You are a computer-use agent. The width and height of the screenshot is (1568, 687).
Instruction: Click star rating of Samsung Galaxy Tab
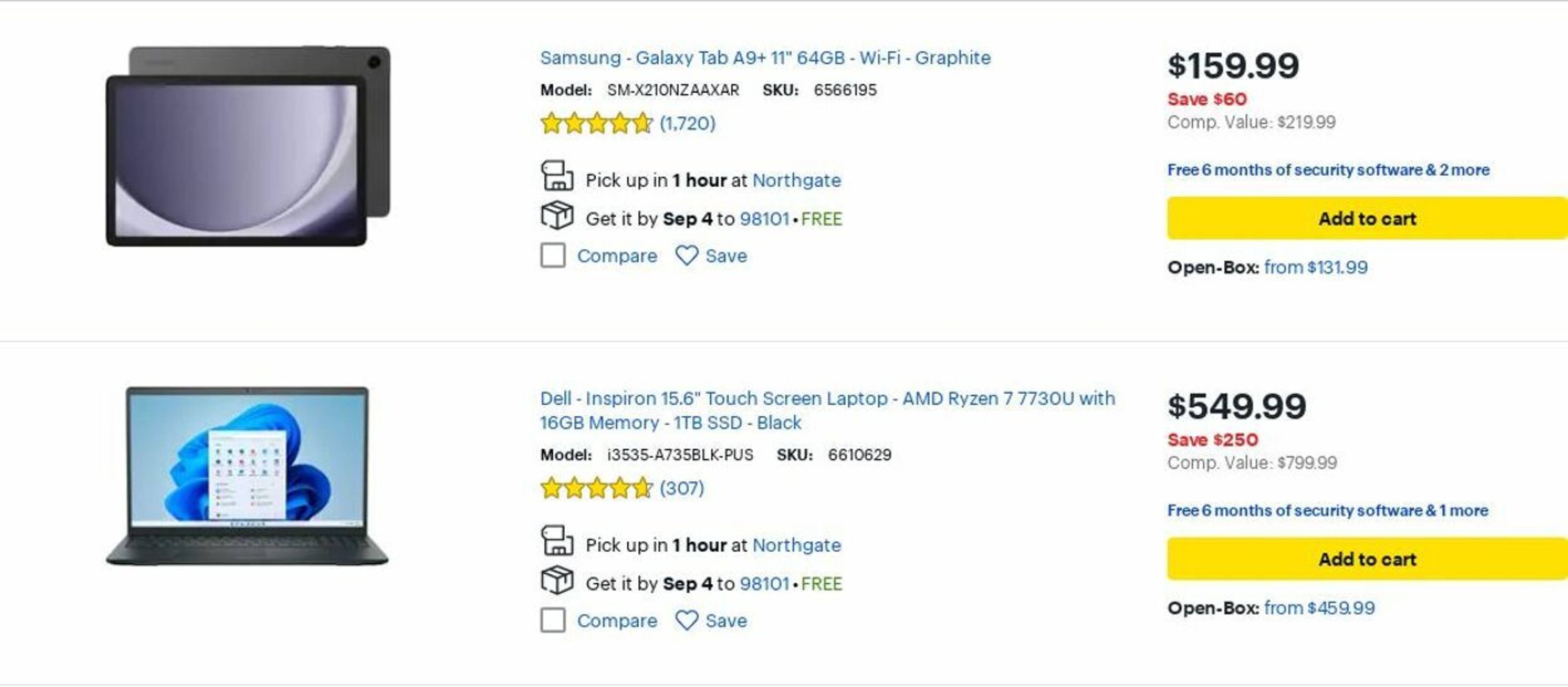(x=596, y=124)
